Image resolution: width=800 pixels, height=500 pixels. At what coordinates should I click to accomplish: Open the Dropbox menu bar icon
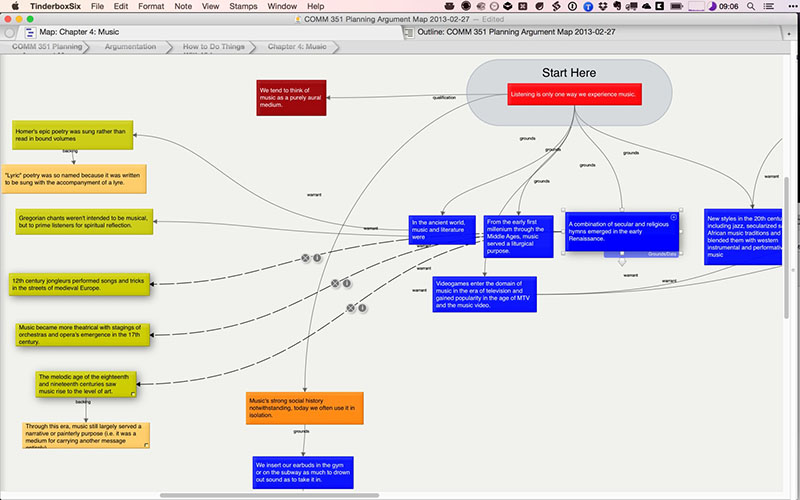point(603,6)
